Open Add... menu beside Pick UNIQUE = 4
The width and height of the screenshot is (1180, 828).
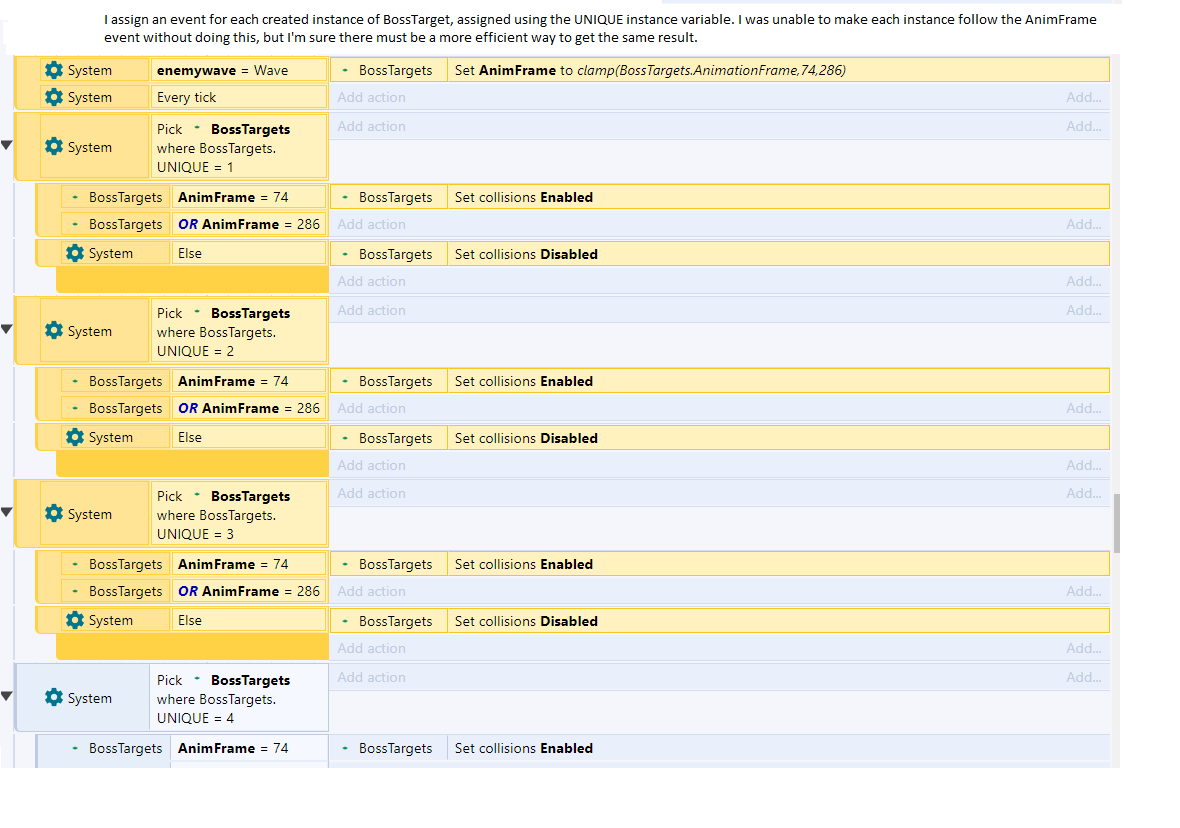[1083, 677]
